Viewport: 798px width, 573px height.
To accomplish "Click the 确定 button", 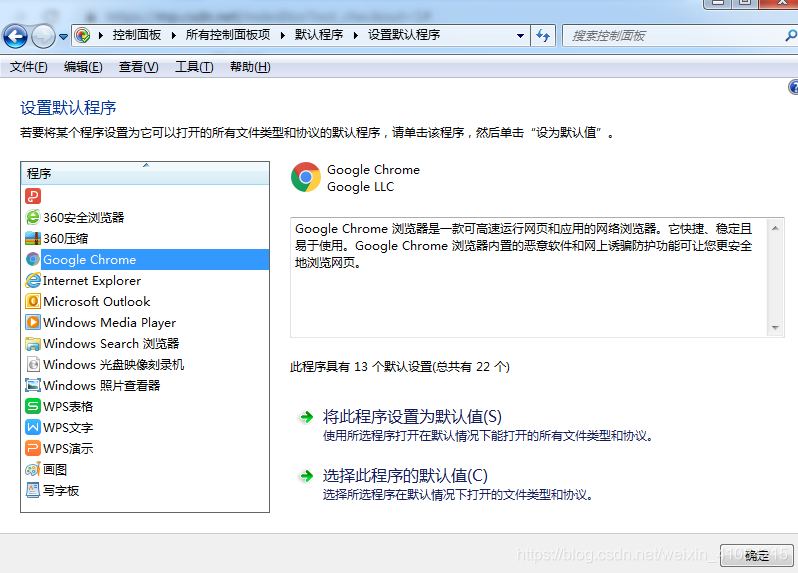I will click(757, 555).
